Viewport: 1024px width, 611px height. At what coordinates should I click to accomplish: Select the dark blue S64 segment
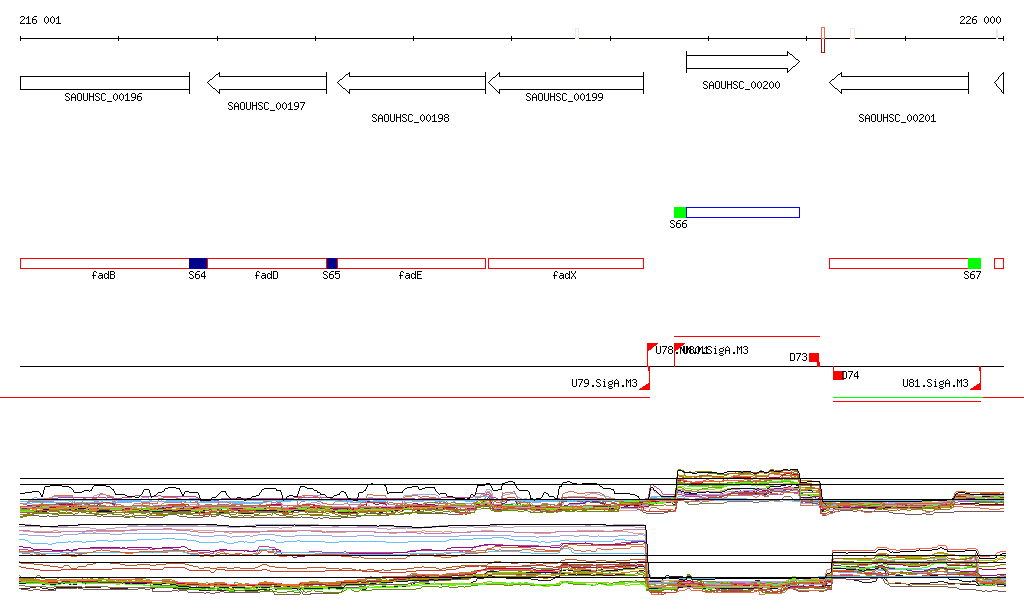pyautogui.click(x=198, y=264)
